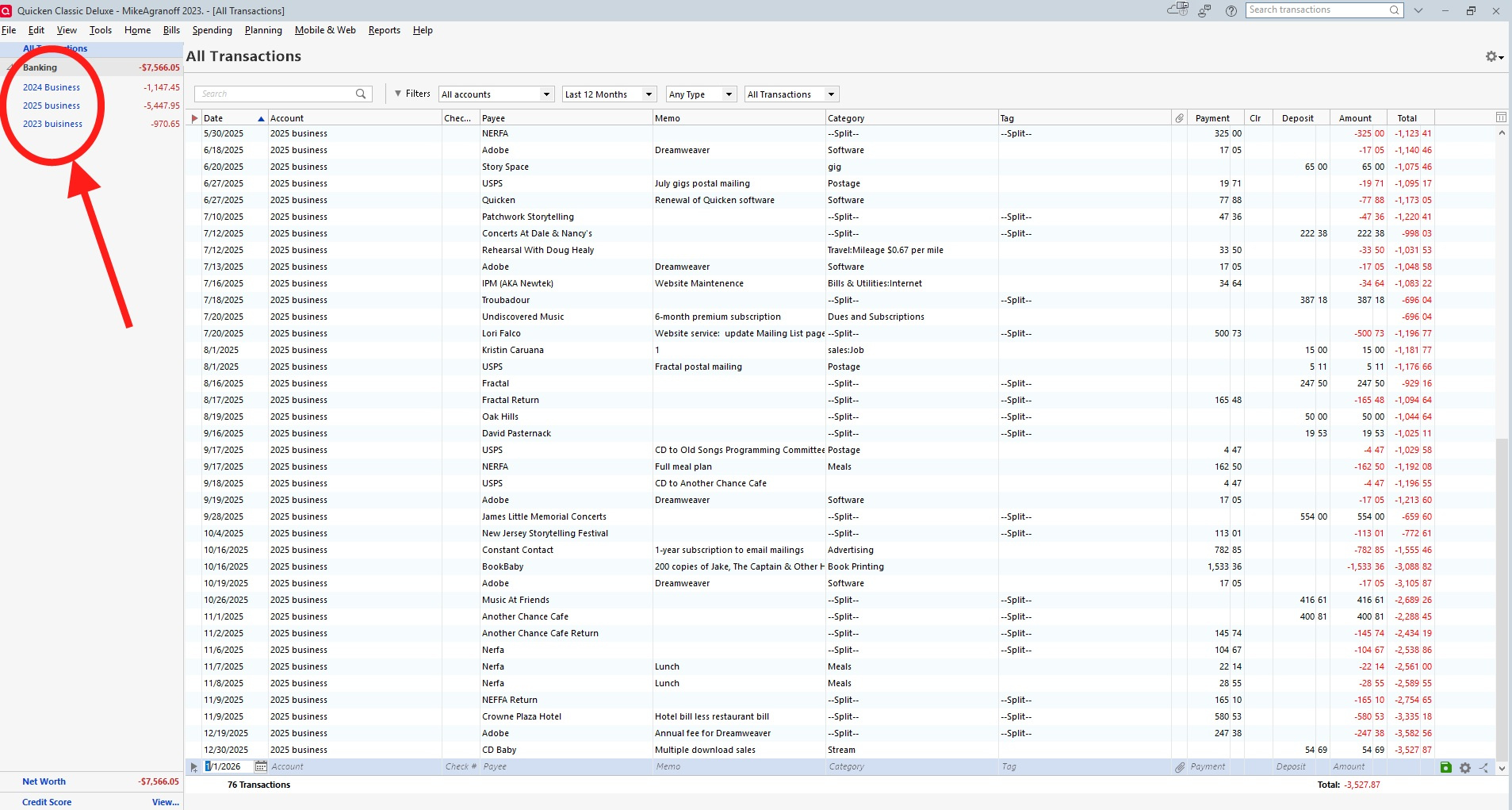Image resolution: width=1512 pixels, height=810 pixels.
Task: Sort by the Account column header
Action: click(355, 118)
